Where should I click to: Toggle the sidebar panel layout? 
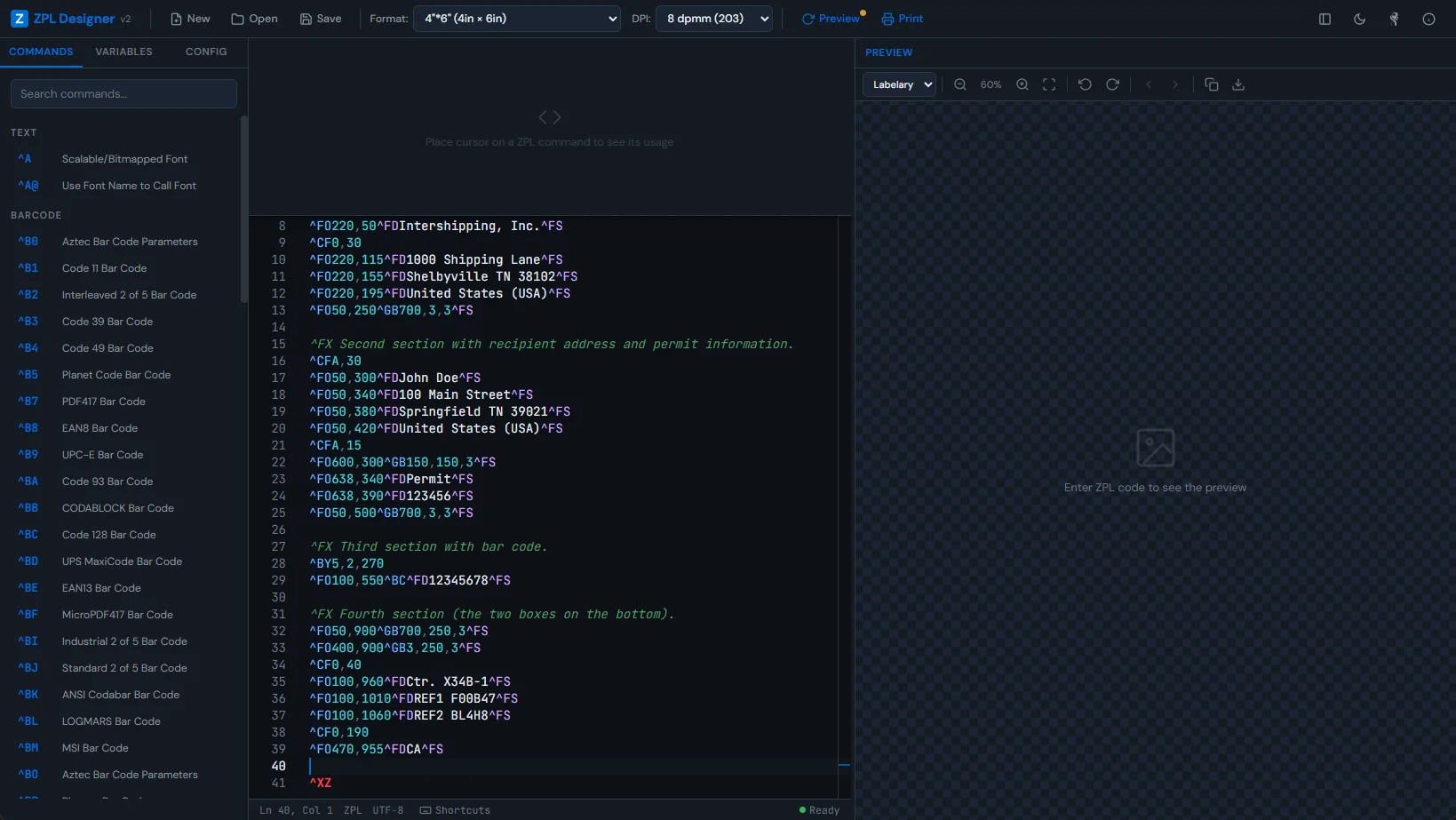click(1325, 18)
